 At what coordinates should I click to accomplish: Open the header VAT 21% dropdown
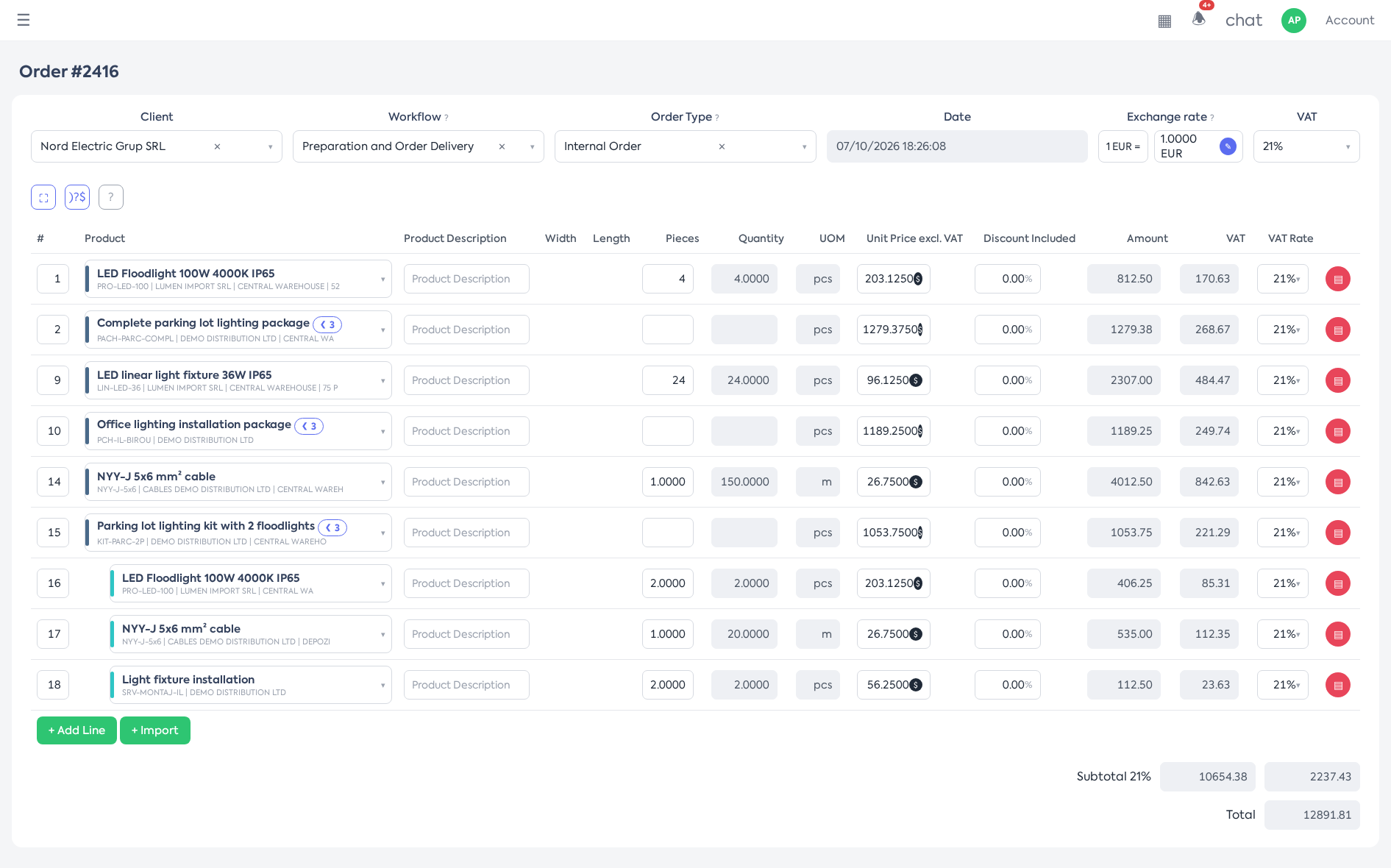[1306, 146]
